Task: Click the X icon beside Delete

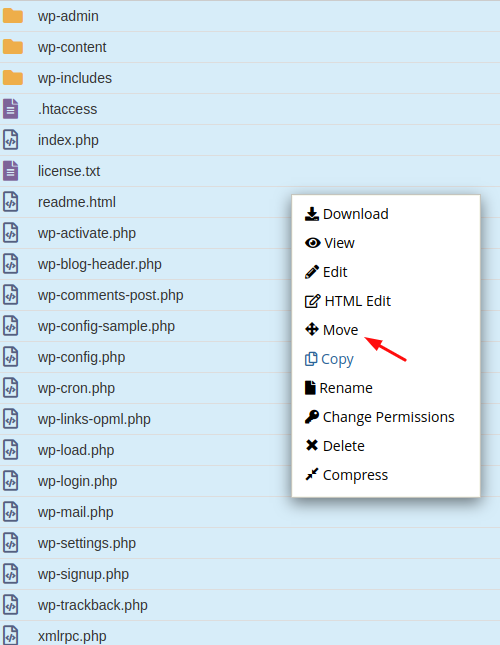Action: point(312,445)
